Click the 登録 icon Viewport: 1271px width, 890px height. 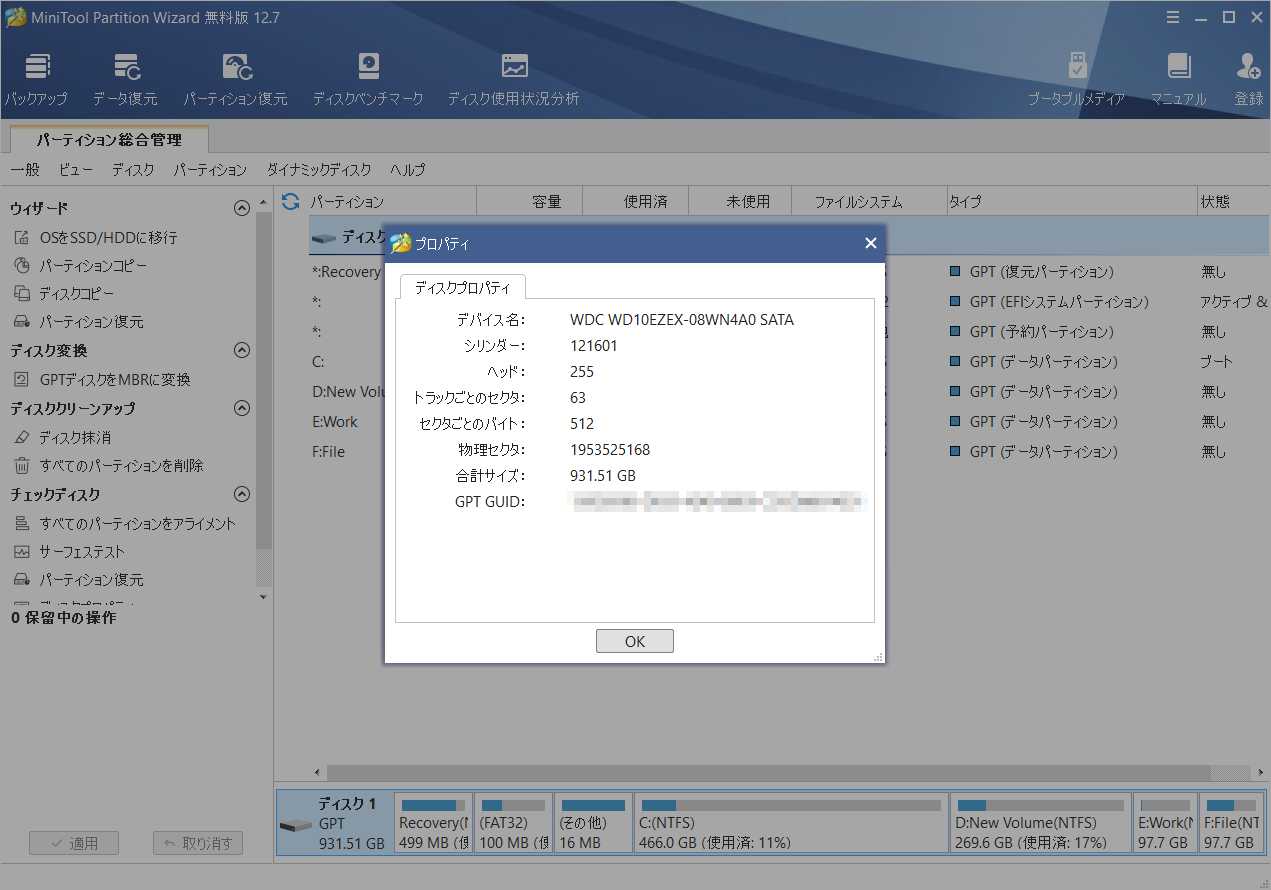[x=1248, y=79]
